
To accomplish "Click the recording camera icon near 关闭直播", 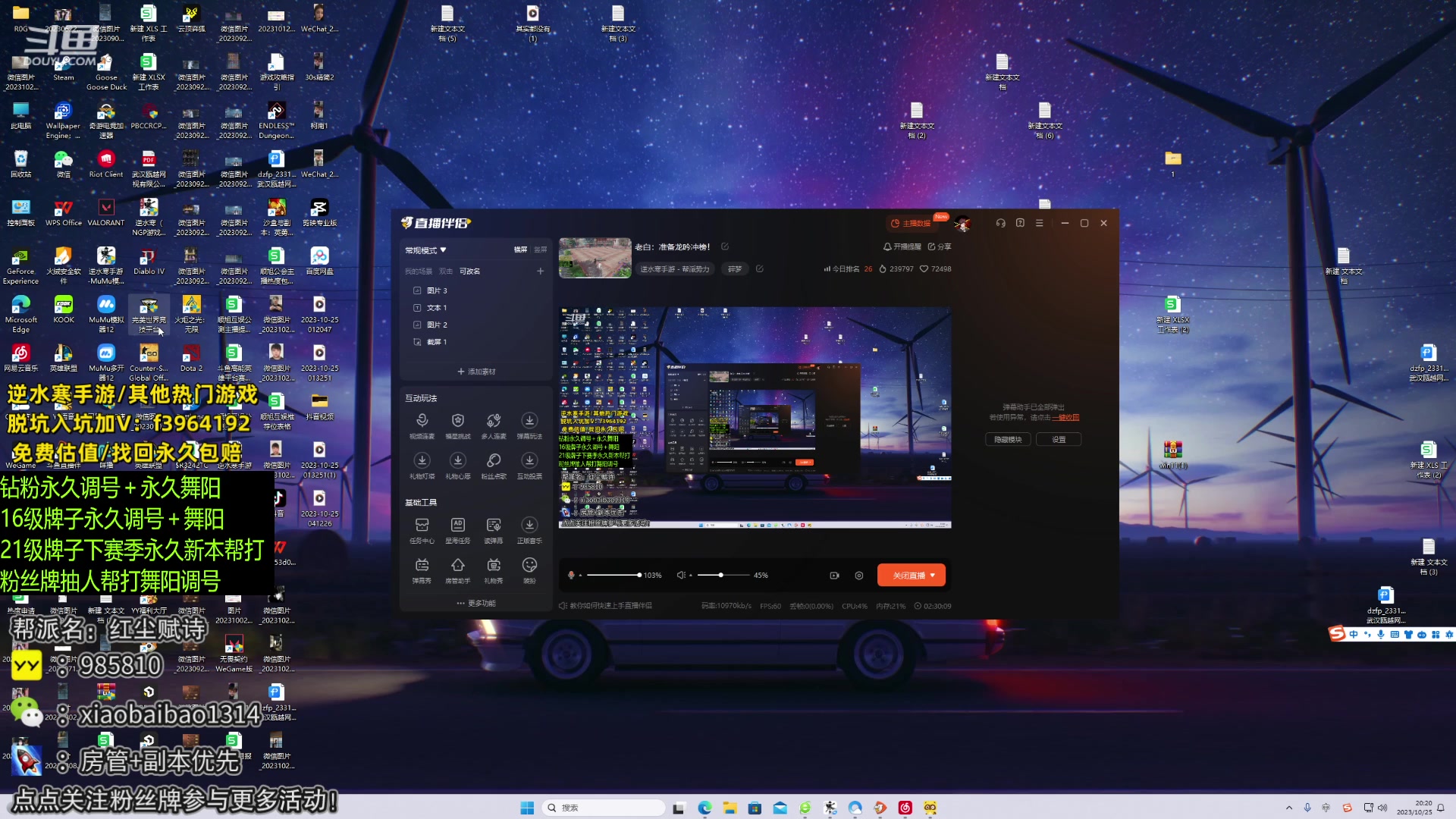I will [834, 576].
